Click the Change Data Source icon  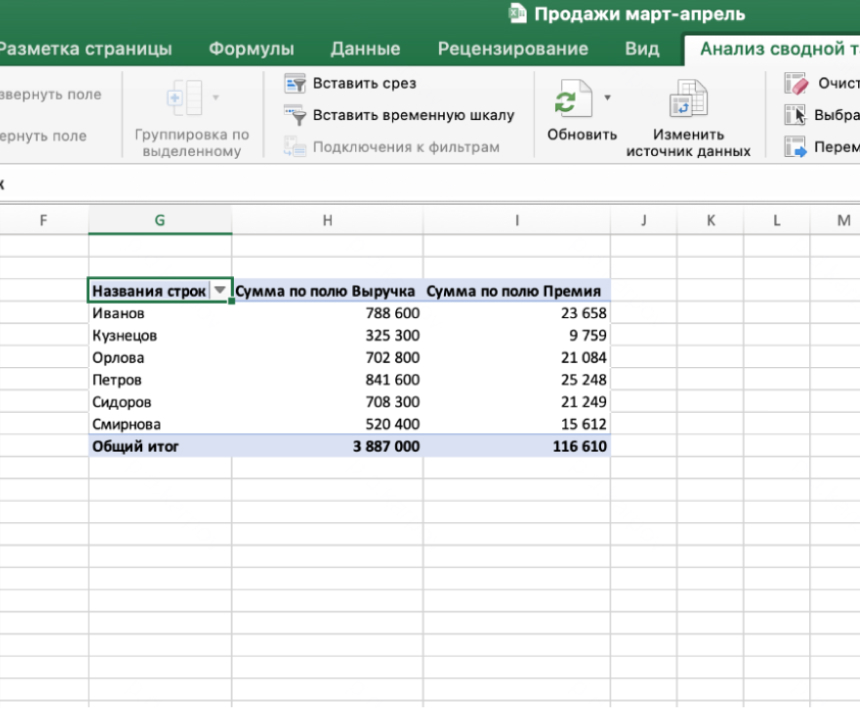click(x=688, y=99)
